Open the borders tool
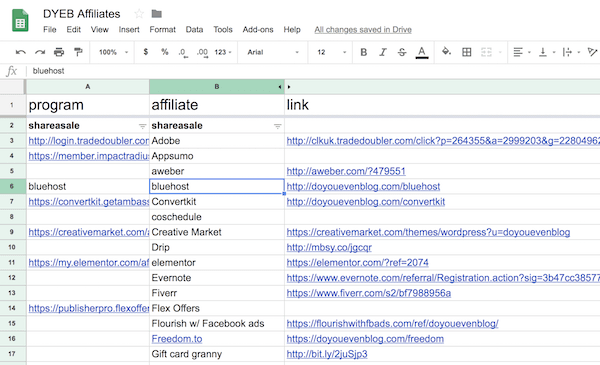The height and width of the screenshot is (365, 600). coord(466,52)
